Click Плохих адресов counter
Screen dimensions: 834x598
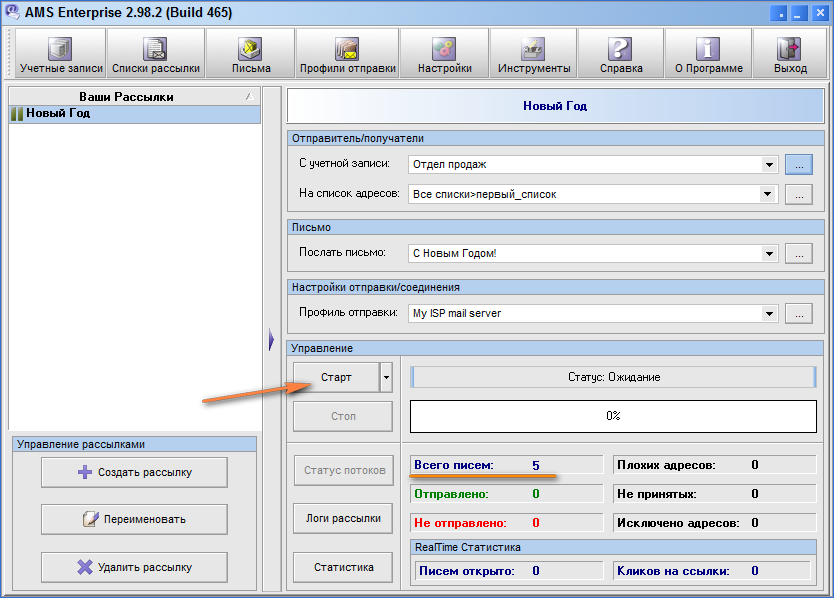point(715,465)
